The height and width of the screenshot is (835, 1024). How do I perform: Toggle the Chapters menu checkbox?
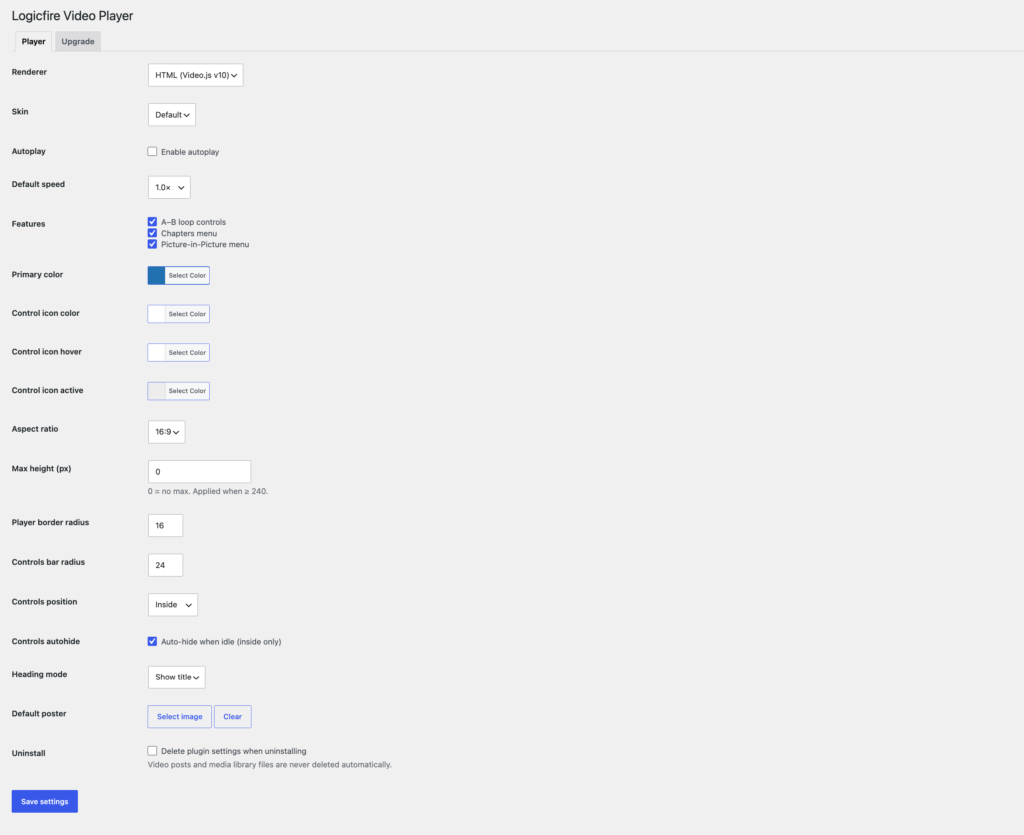click(x=152, y=233)
